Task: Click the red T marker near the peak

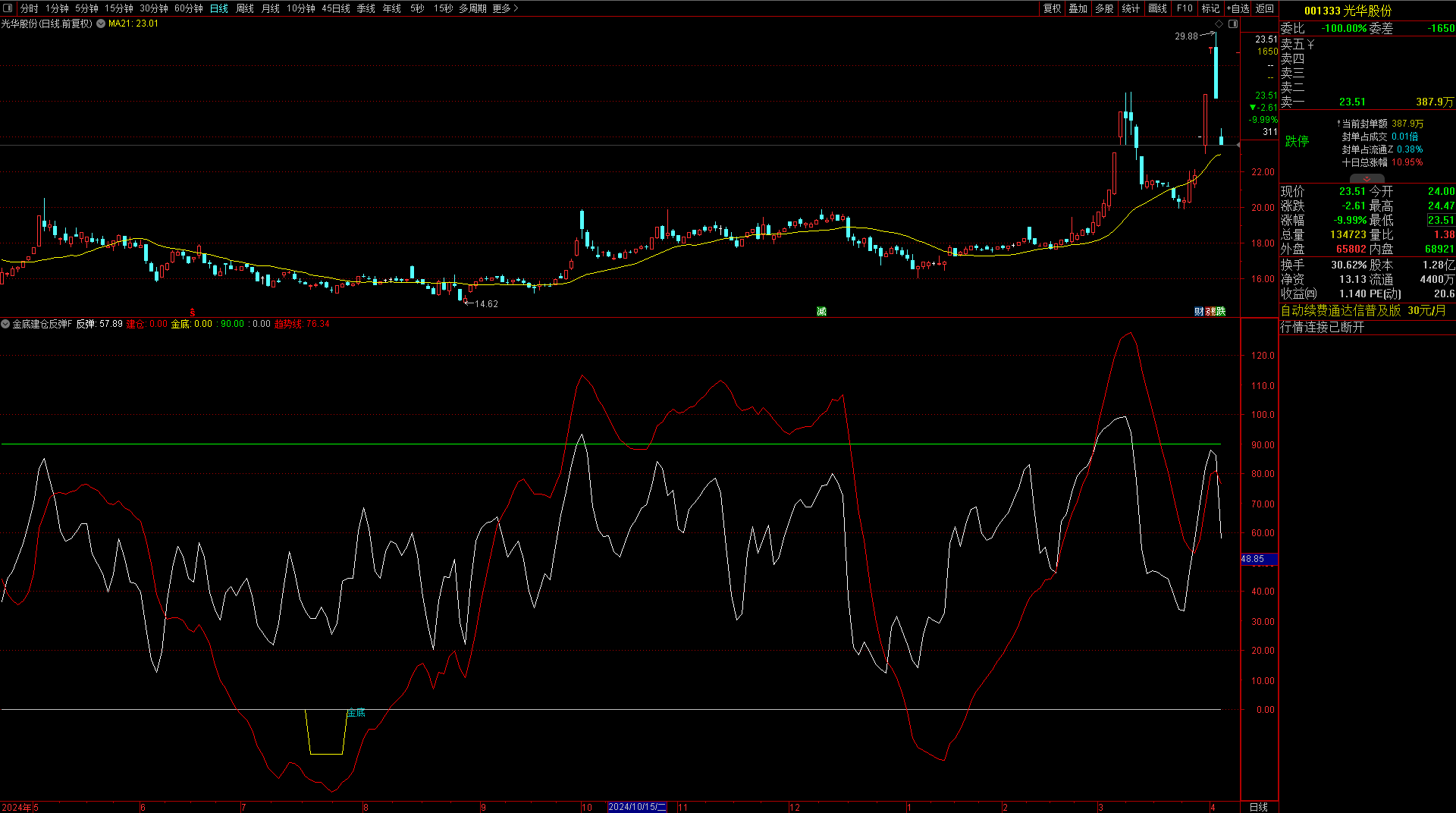Action: click(x=1210, y=51)
